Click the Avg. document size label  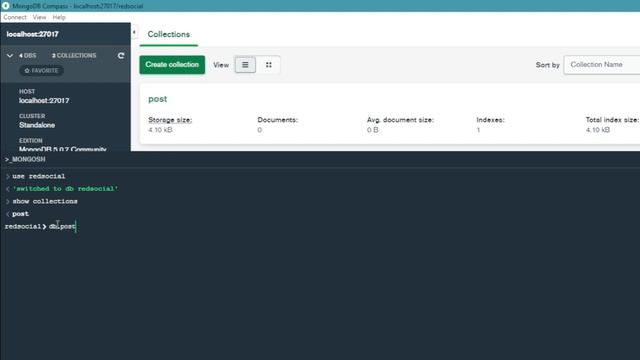point(400,120)
